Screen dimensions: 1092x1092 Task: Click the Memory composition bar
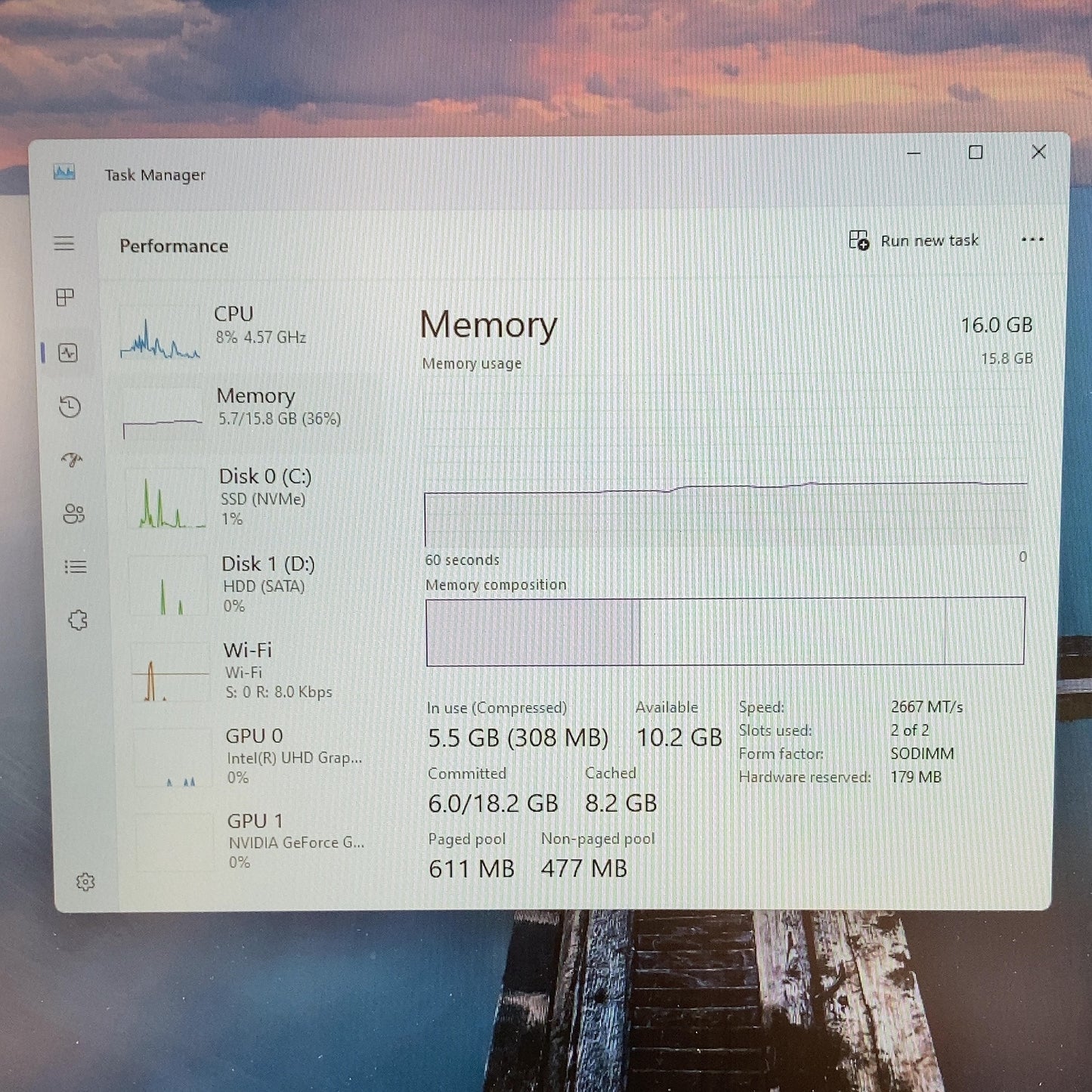725,631
